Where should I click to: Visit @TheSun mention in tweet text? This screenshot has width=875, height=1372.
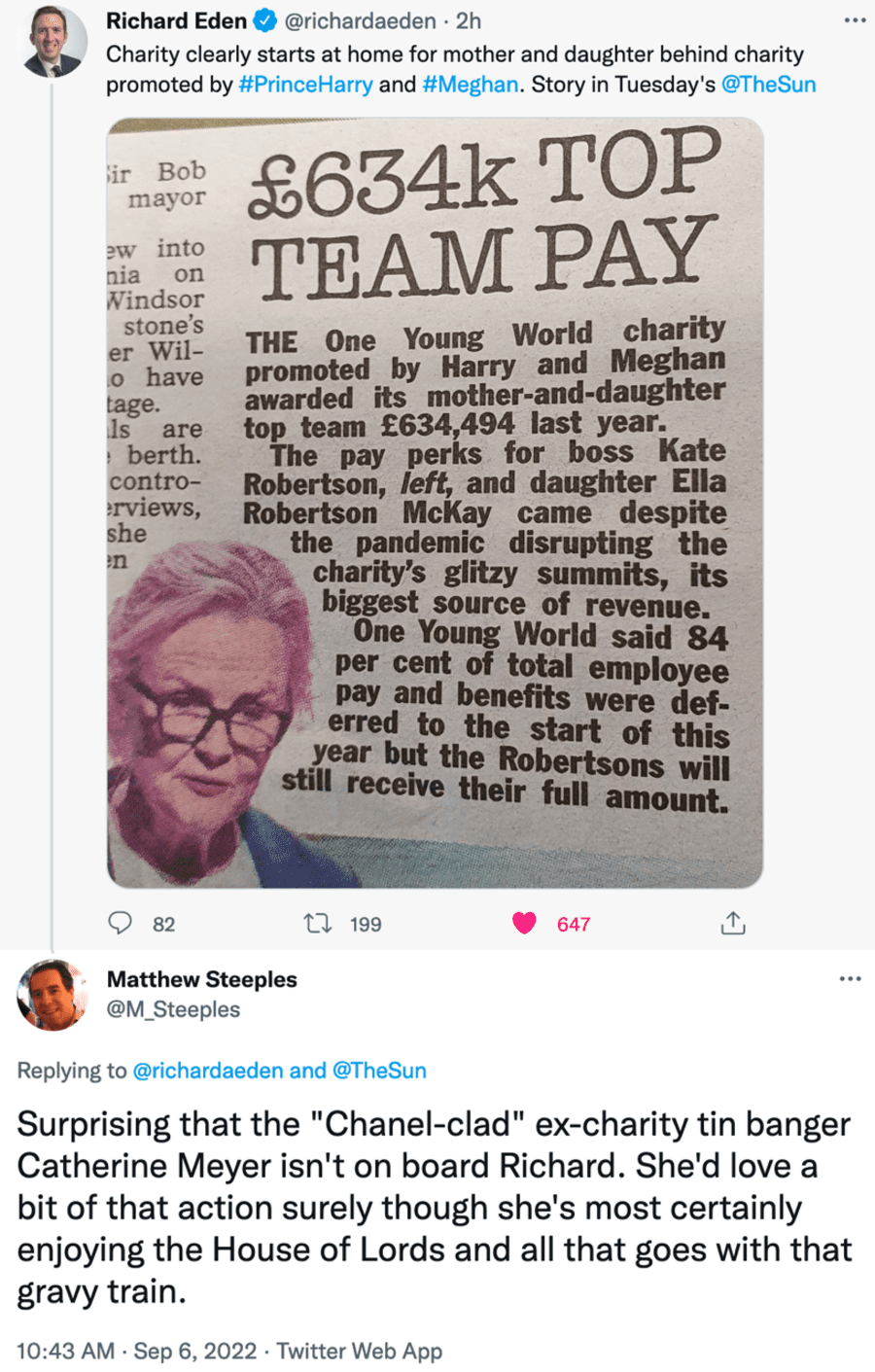(x=769, y=85)
